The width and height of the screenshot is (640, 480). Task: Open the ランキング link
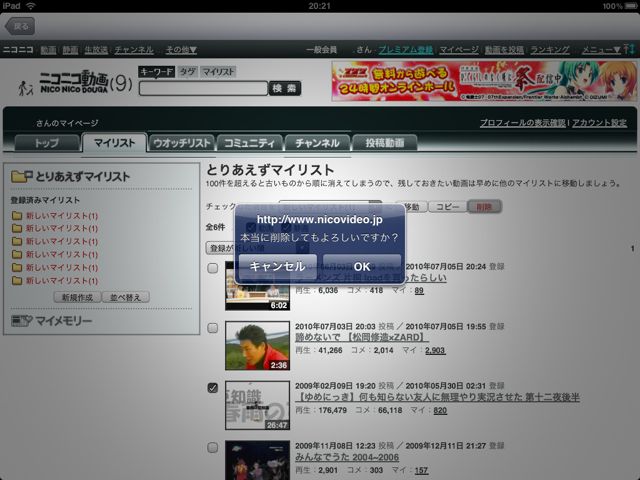click(x=550, y=50)
